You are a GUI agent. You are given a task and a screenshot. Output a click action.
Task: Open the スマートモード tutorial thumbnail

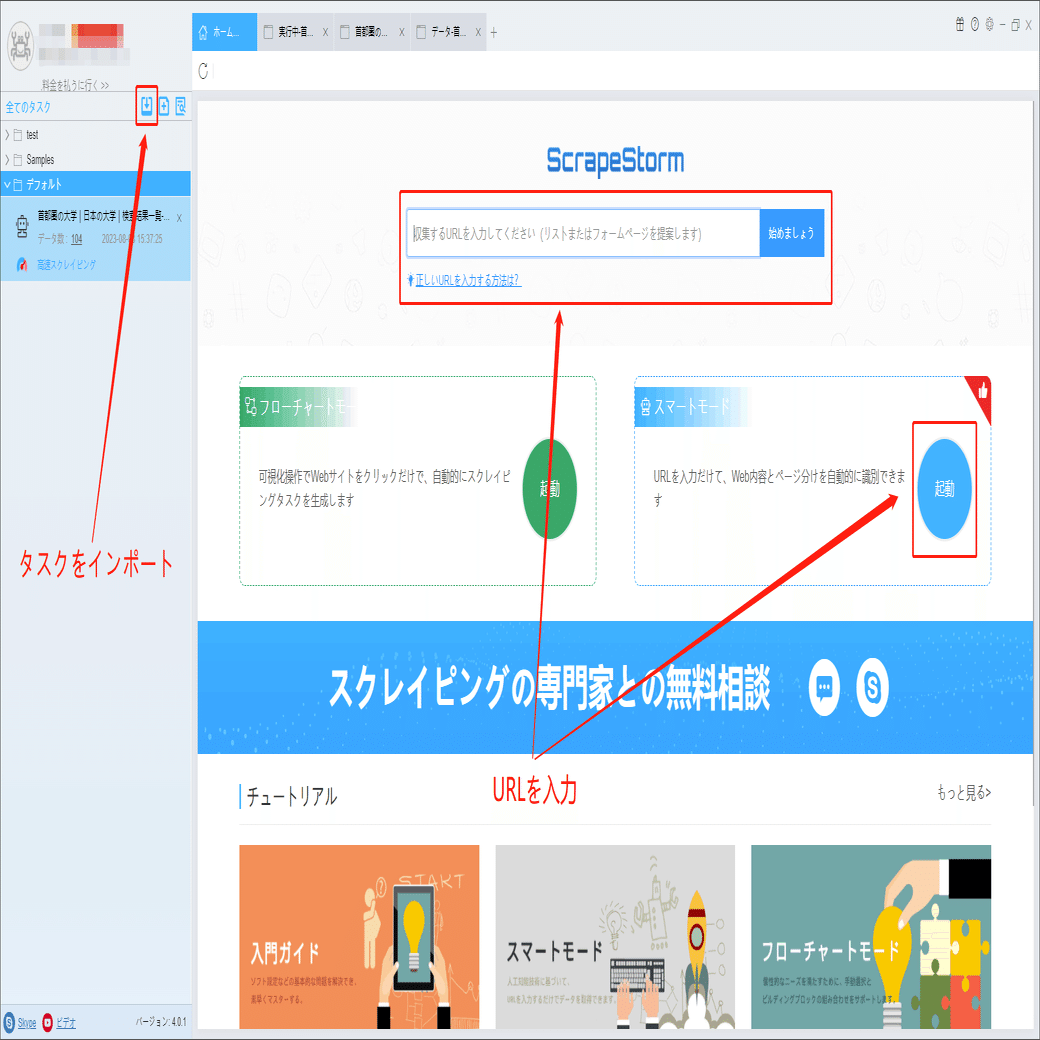pyautogui.click(x=615, y=937)
